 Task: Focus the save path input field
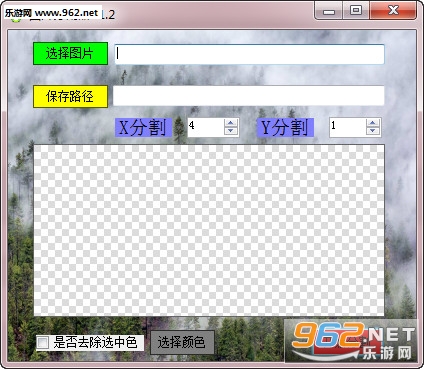tap(249, 96)
